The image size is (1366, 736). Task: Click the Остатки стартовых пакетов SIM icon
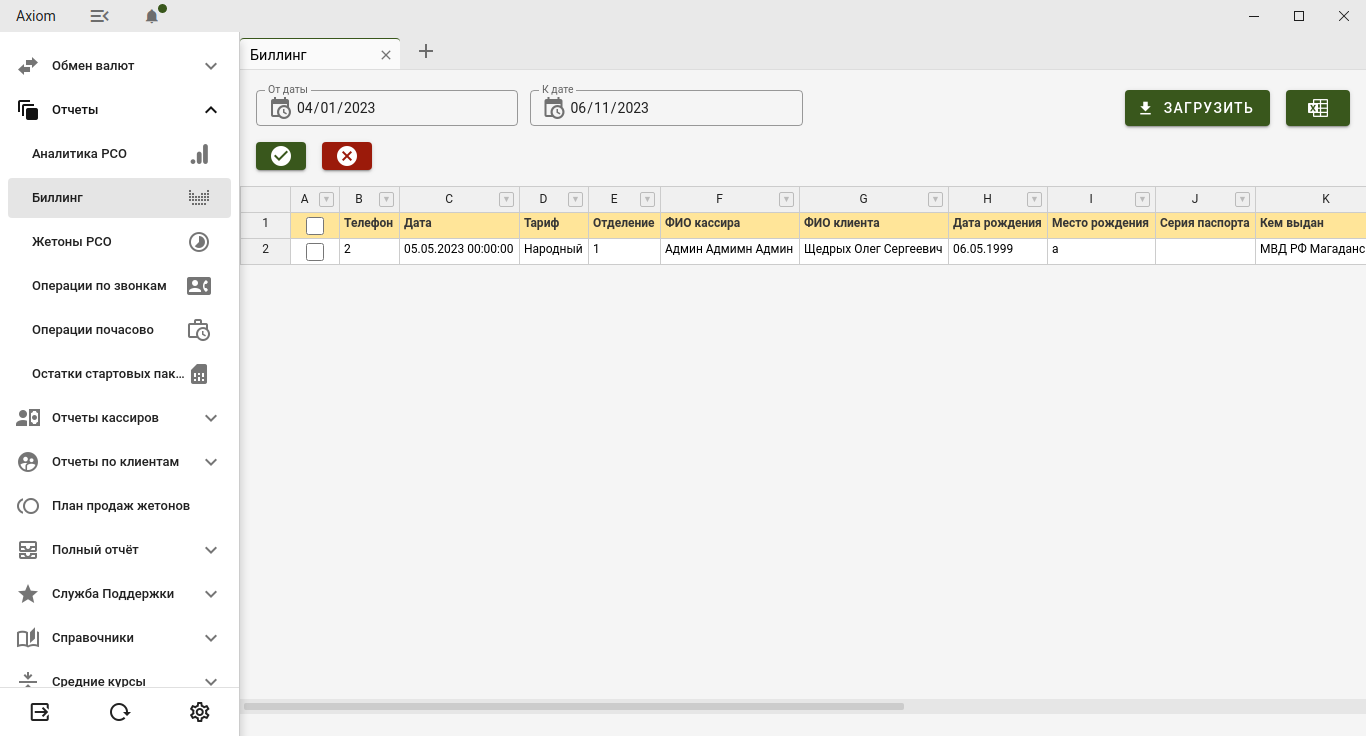pyautogui.click(x=199, y=374)
